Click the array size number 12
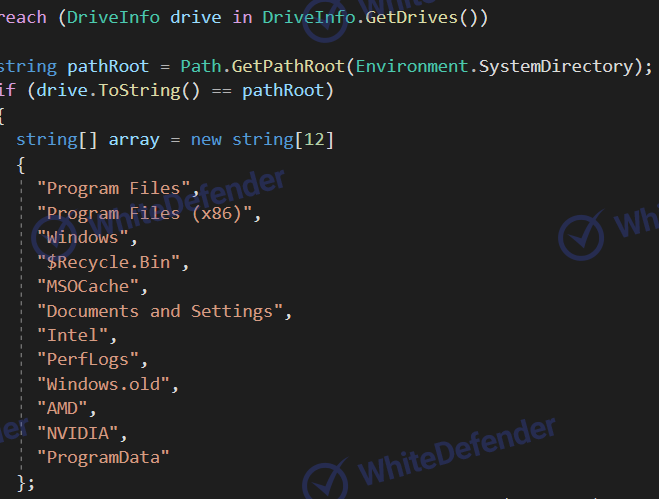 (314, 140)
